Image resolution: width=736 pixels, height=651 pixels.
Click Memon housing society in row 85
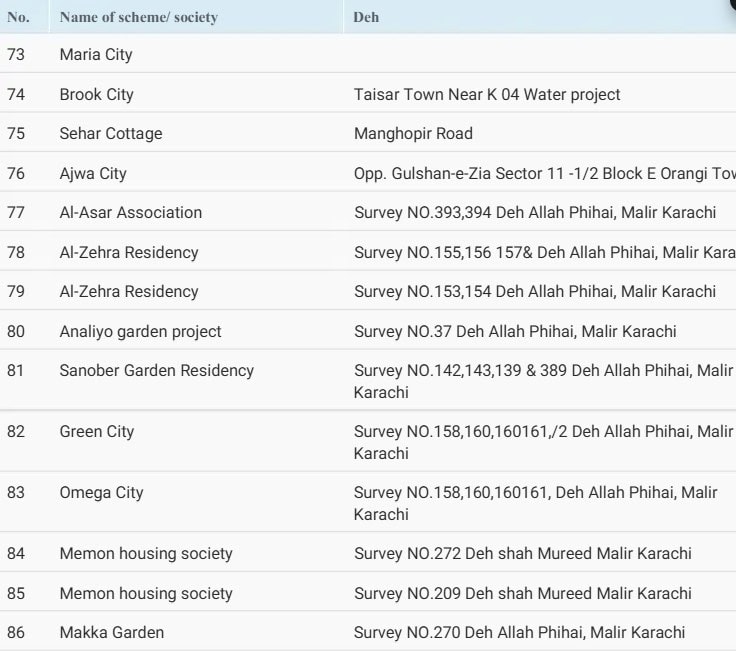[146, 594]
